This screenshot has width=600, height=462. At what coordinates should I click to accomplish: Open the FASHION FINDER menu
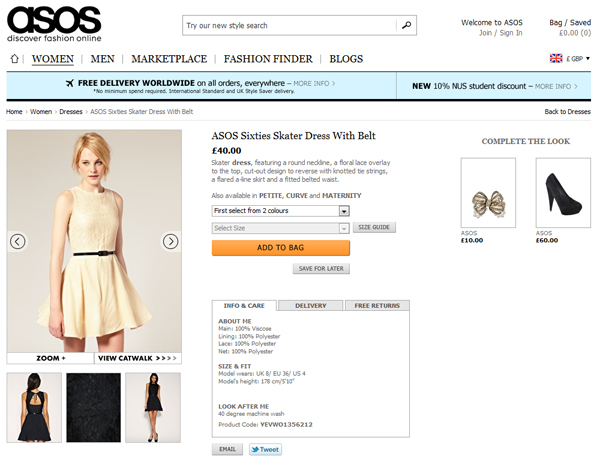pyautogui.click(x=268, y=59)
